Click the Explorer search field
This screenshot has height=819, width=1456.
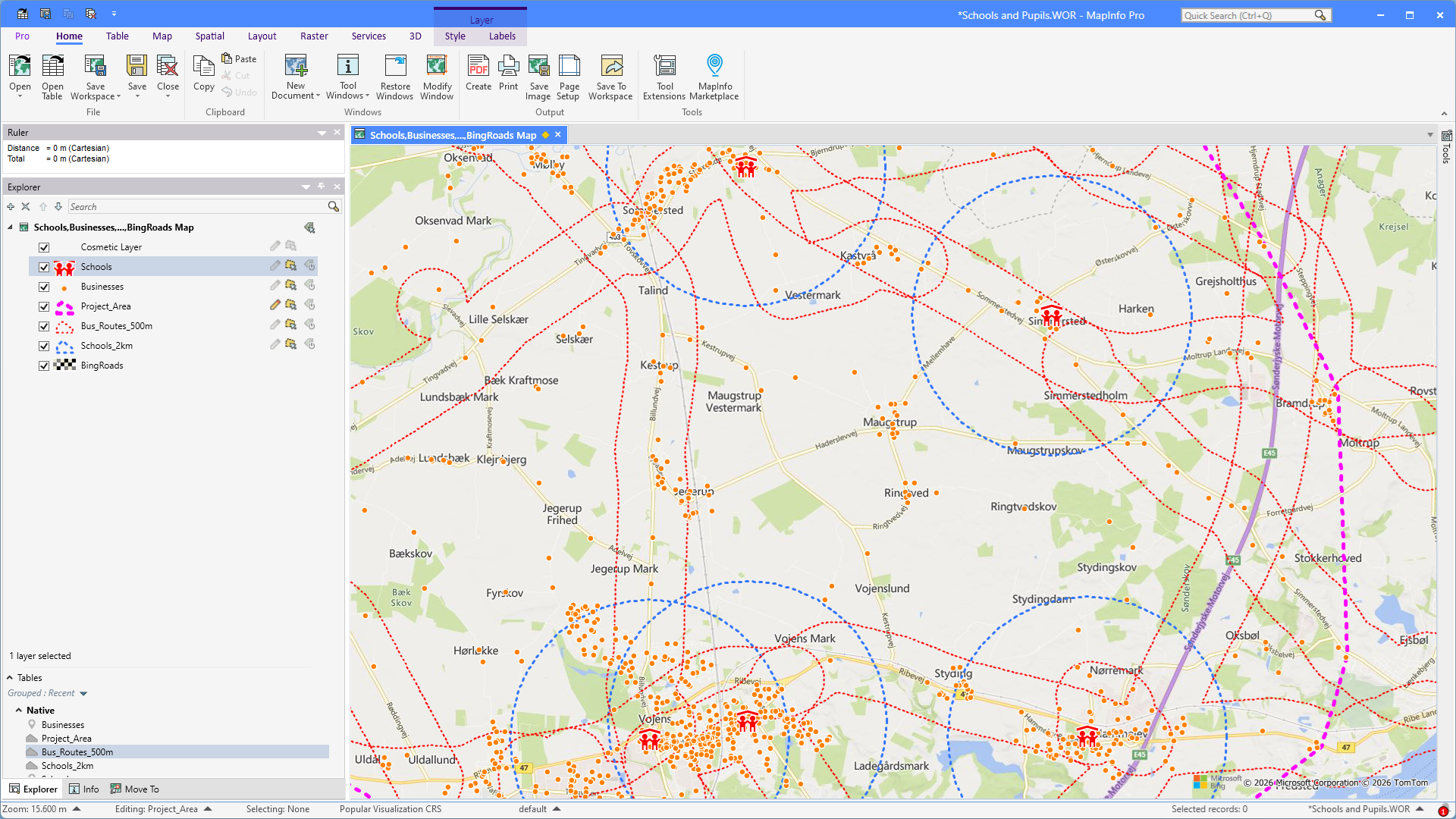(x=196, y=206)
